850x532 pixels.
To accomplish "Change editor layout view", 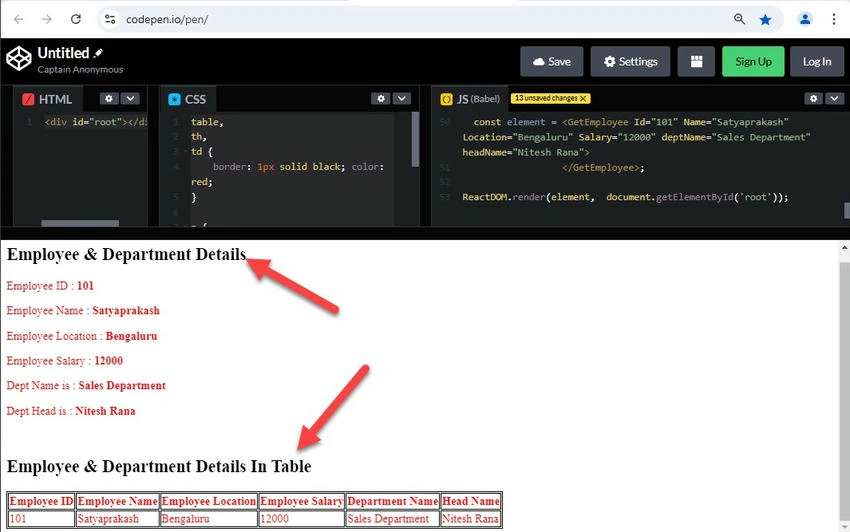I will point(697,61).
